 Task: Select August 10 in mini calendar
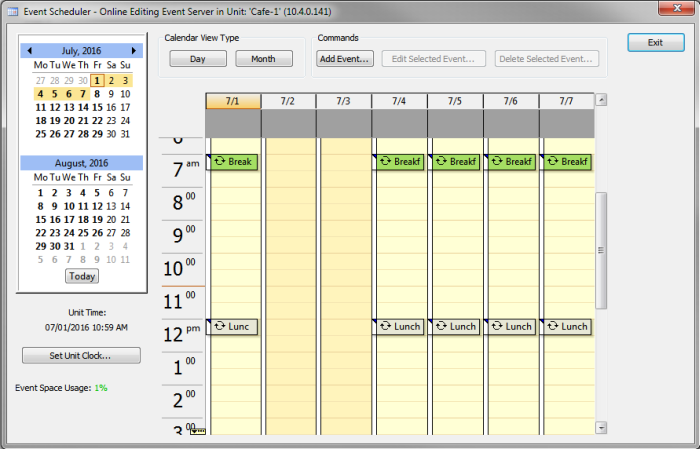pos(69,206)
